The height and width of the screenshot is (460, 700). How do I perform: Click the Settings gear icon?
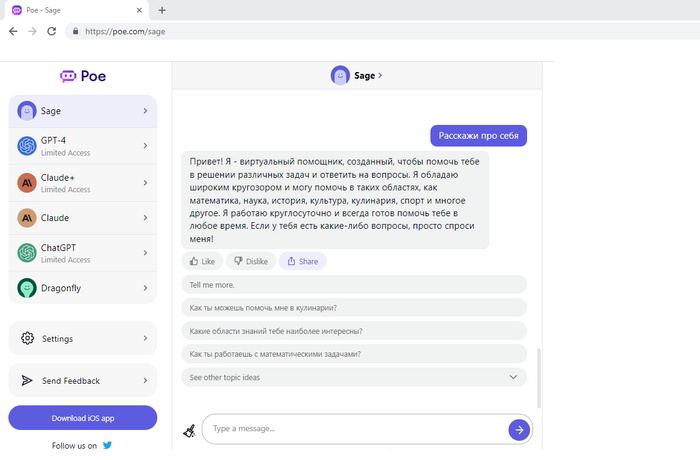(x=27, y=338)
